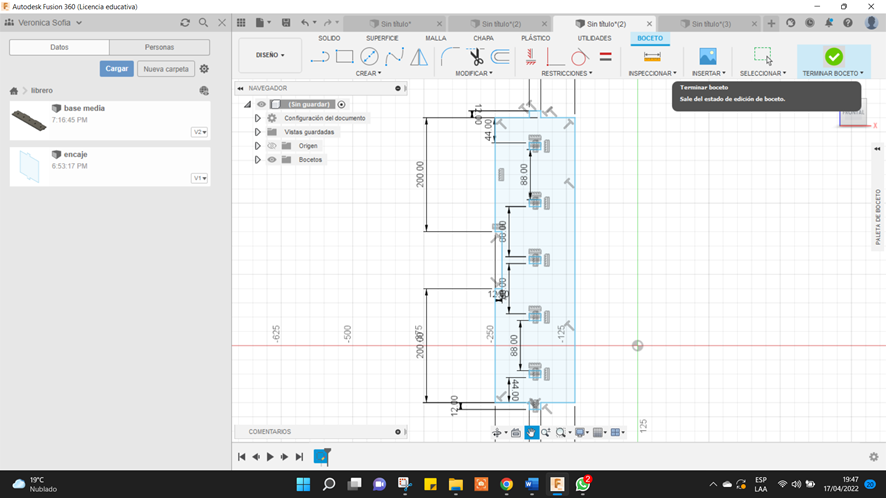Expand Configuración del documento node
The width and height of the screenshot is (886, 498).
pos(258,118)
